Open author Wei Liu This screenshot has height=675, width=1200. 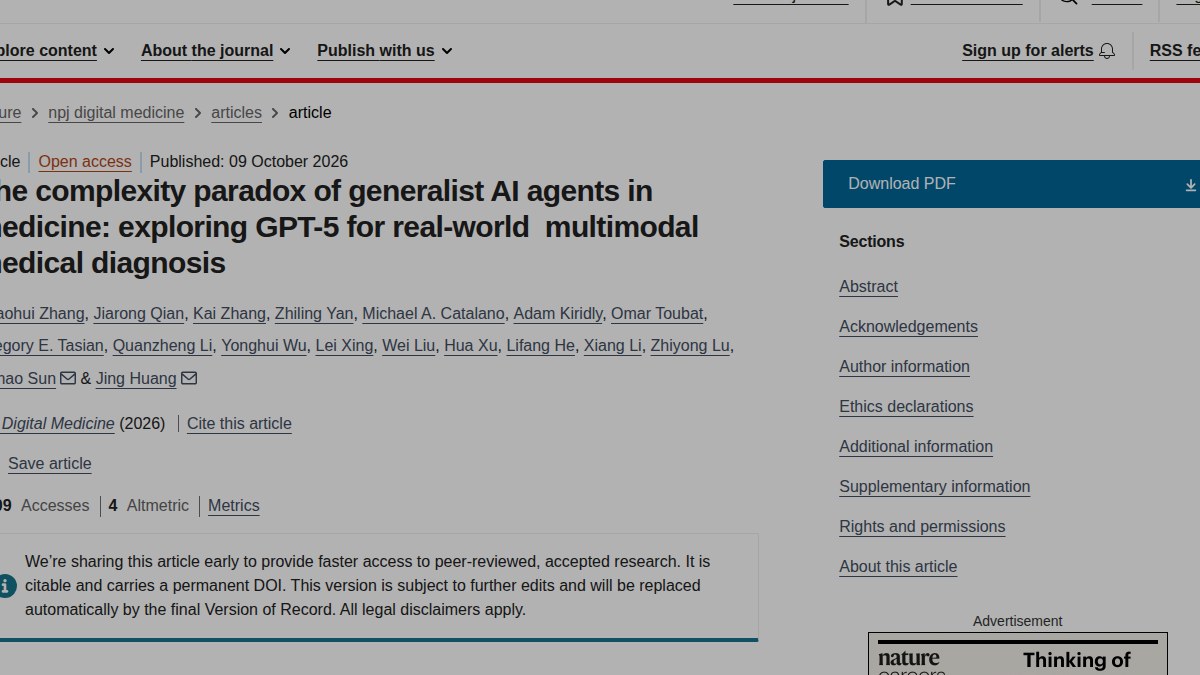409,346
